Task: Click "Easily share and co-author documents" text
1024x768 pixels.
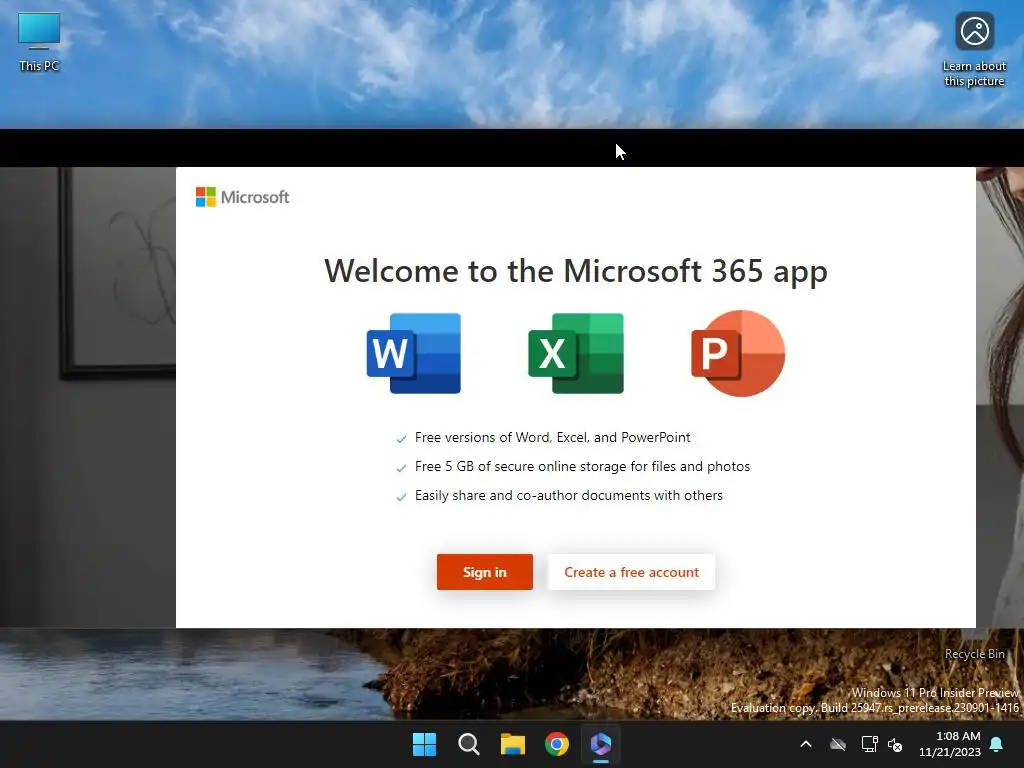Action: point(532,496)
